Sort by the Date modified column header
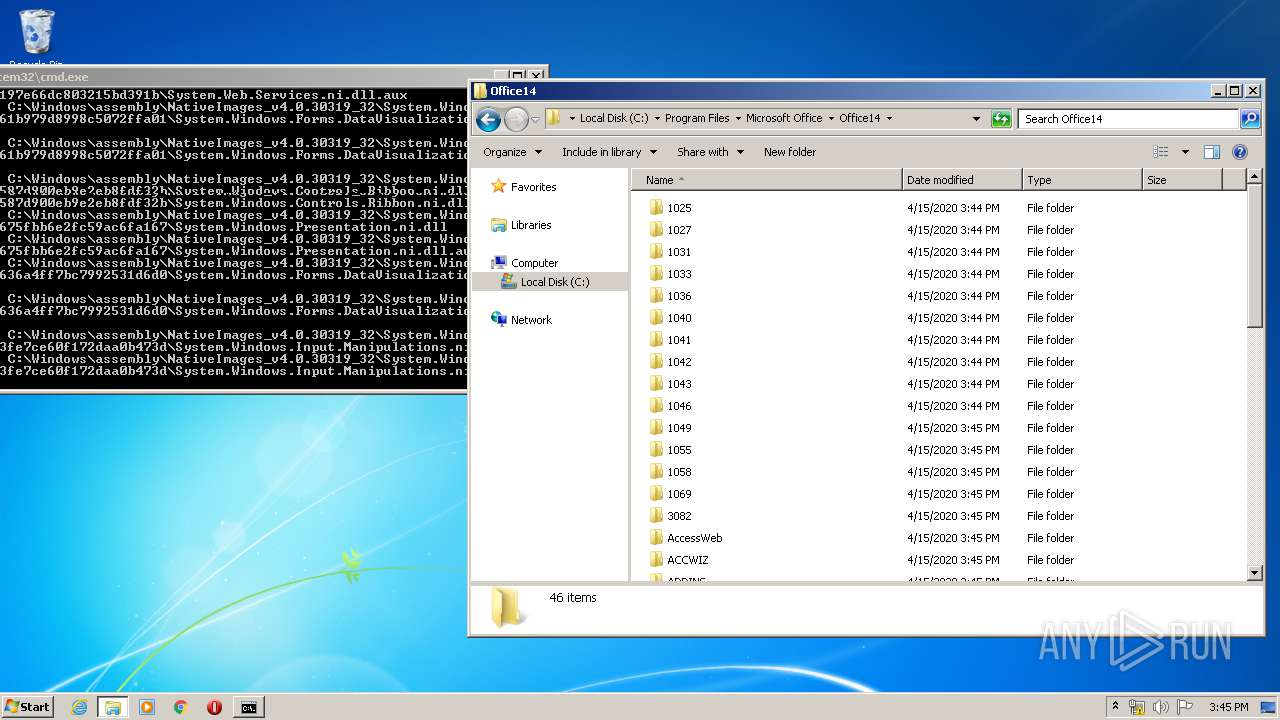1280x720 pixels. tap(962, 180)
